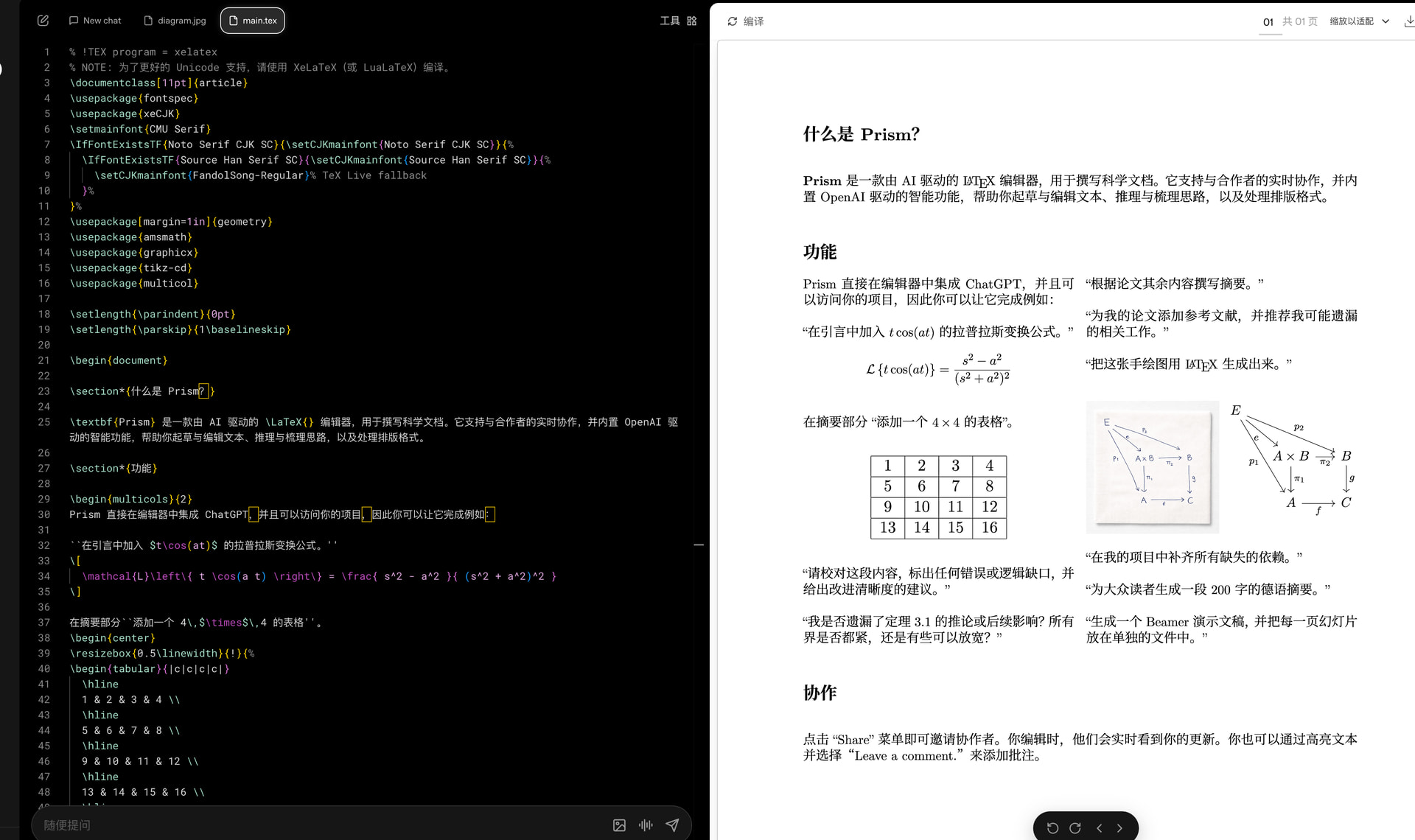The height and width of the screenshot is (840, 1415).
Task: Open the 工具 tools menu
Action: (x=669, y=21)
